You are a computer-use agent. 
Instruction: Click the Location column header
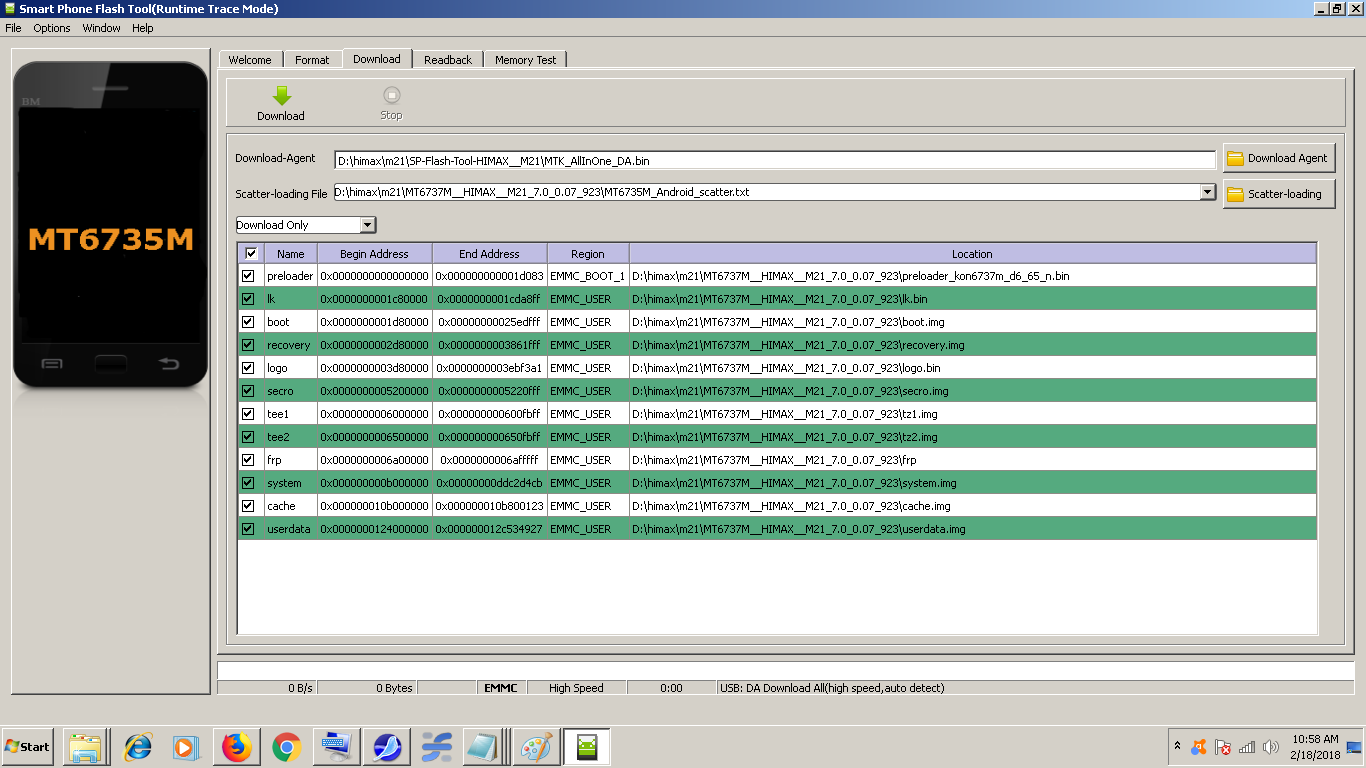(973, 254)
